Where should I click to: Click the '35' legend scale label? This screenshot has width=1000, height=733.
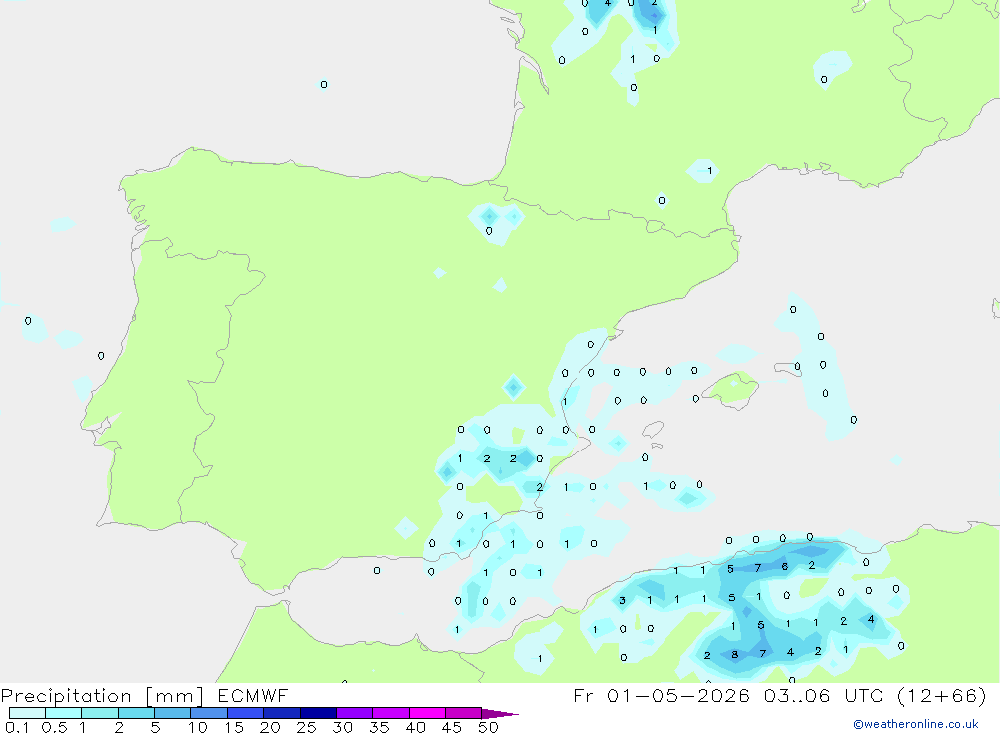click(x=379, y=727)
